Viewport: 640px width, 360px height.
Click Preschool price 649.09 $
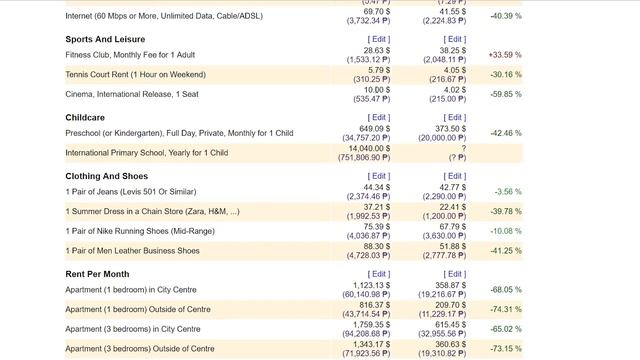click(x=375, y=129)
